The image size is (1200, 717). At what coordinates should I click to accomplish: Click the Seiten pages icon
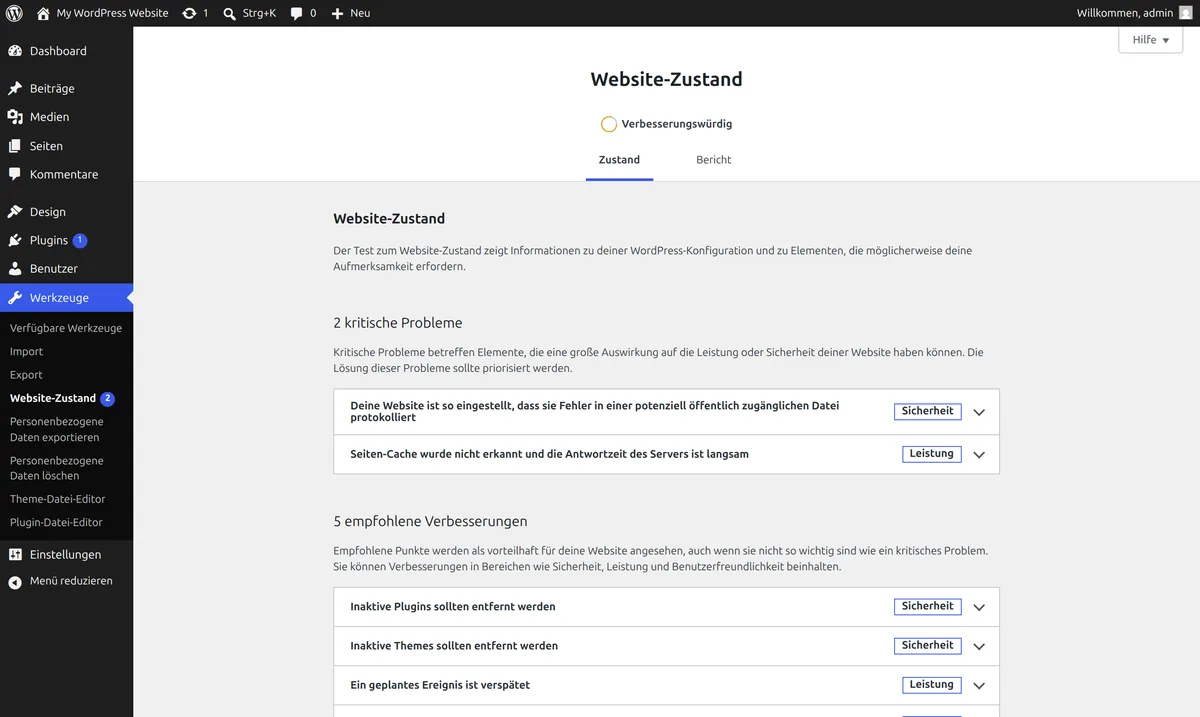15,146
